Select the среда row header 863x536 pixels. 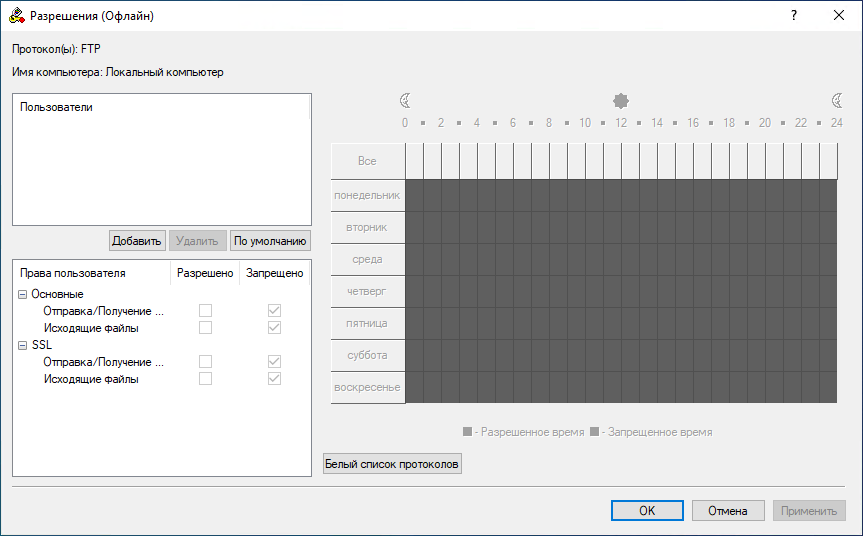pos(368,259)
